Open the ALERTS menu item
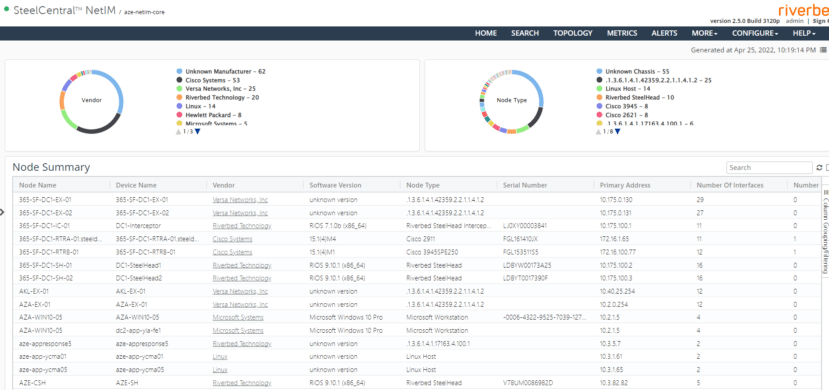This screenshot has width=829, height=390. pyautogui.click(x=664, y=33)
